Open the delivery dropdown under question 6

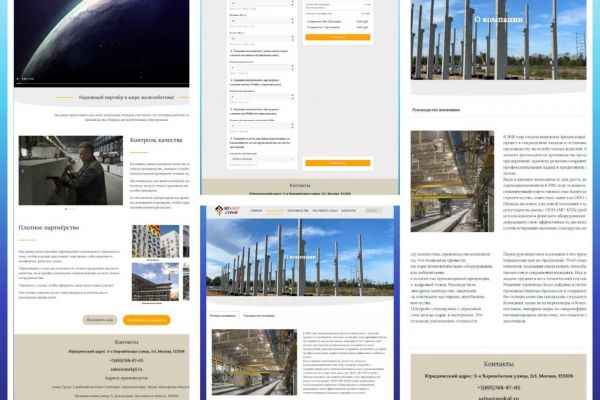pos(262,159)
